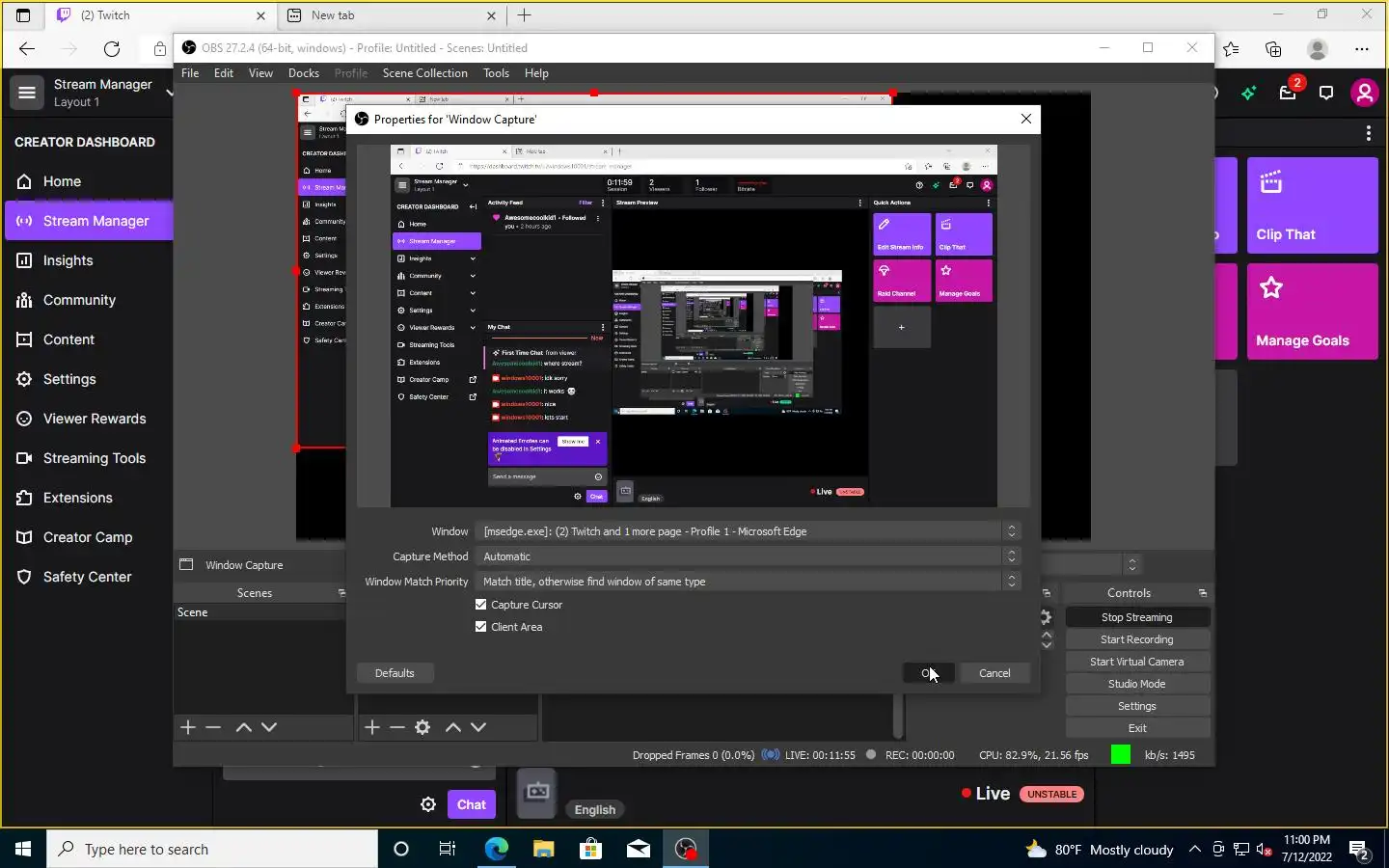Open Twitch whispers chat bubble icon
1389x868 pixels.
[x=1326, y=93]
